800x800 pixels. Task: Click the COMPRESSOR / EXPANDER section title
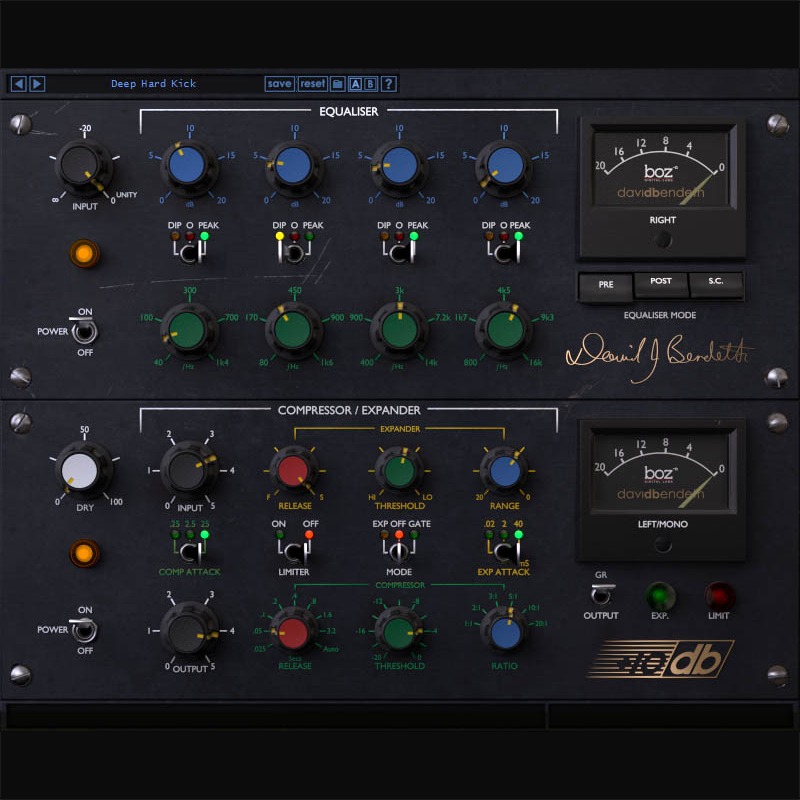pyautogui.click(x=349, y=410)
